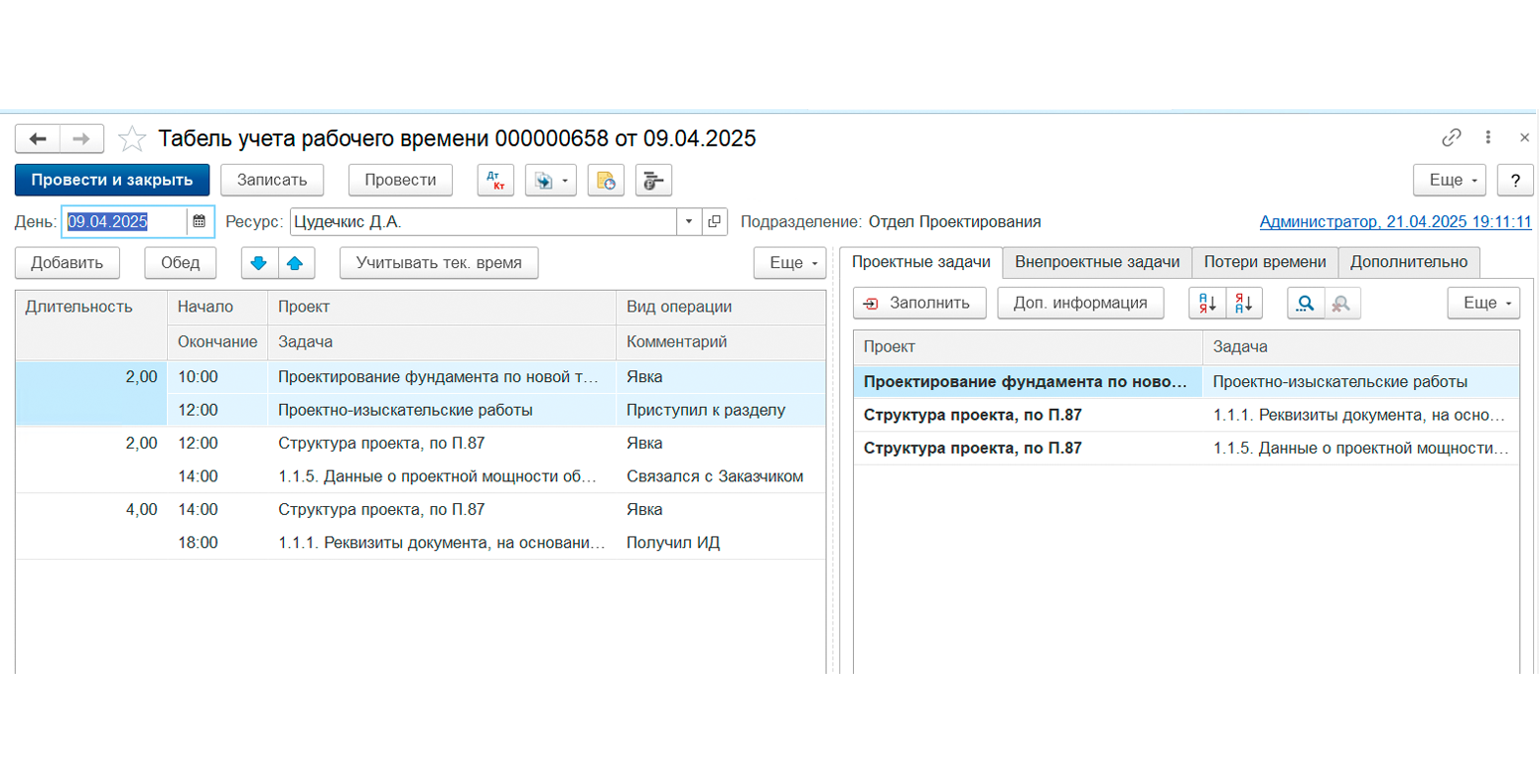Open the top-right Еще dropdown menu
This screenshot has height=784, width=1539.
[x=1450, y=180]
